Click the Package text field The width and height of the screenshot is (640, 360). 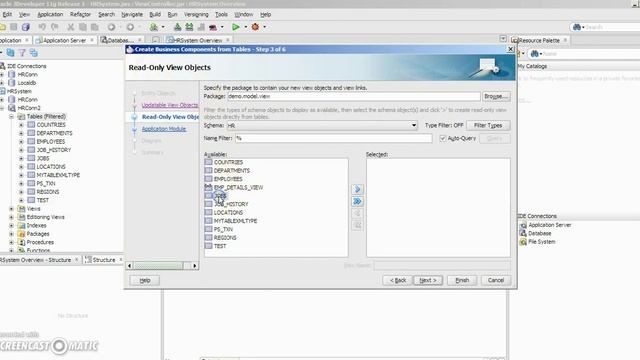point(353,96)
